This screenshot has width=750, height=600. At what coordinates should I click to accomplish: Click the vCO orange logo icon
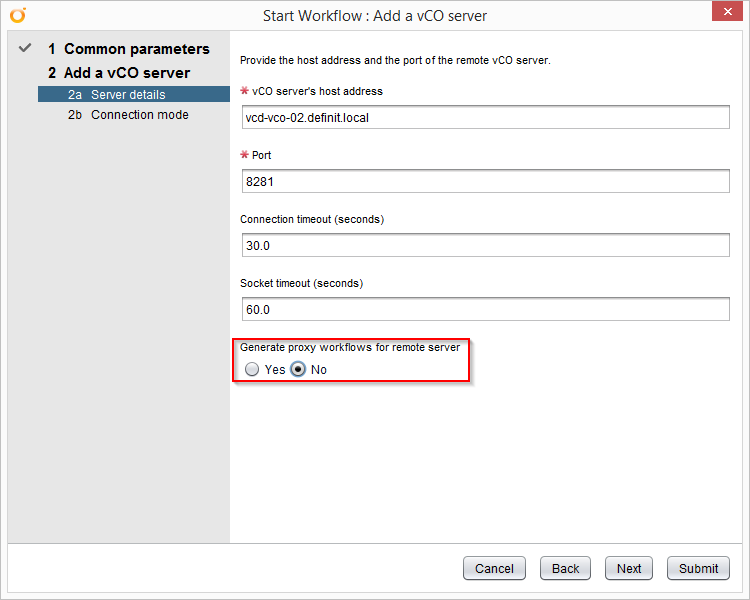tap(18, 15)
